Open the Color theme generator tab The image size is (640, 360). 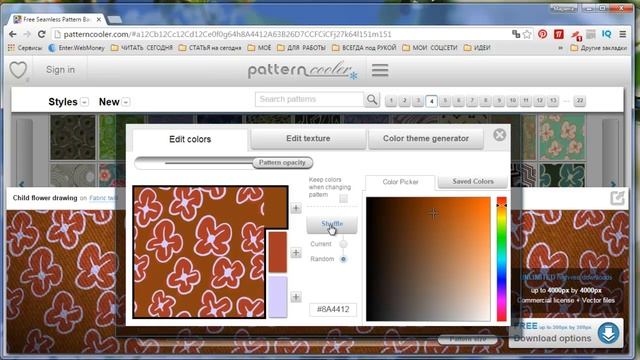click(x=426, y=139)
